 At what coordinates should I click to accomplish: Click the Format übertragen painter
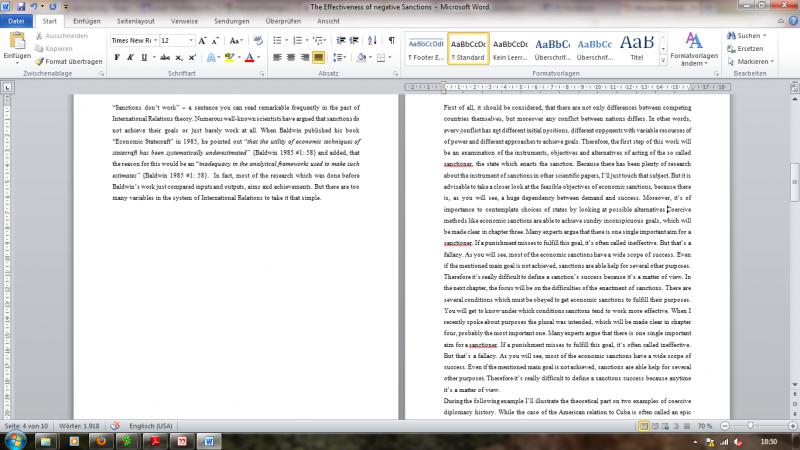66,61
